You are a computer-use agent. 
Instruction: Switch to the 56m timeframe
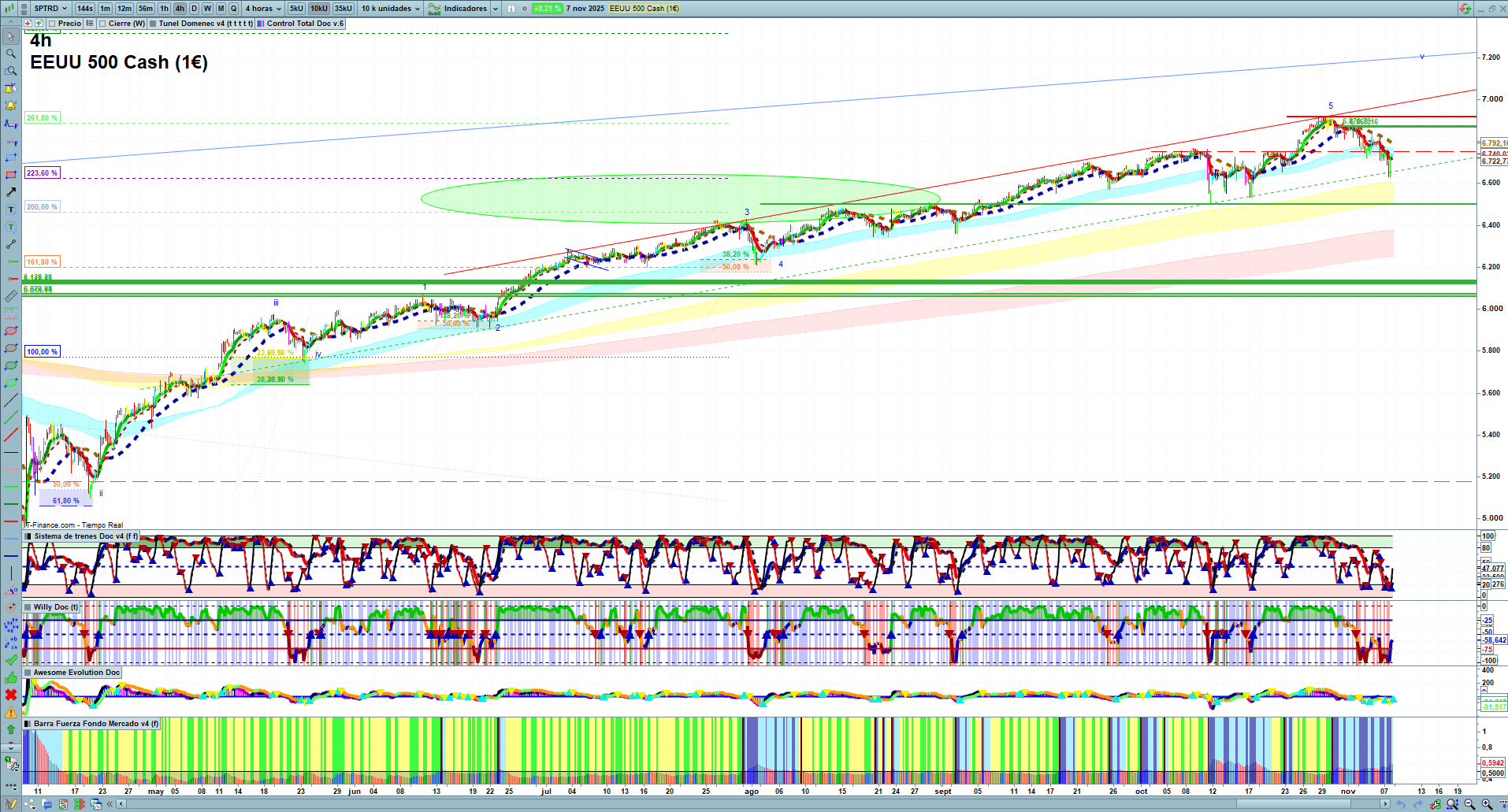[146, 9]
